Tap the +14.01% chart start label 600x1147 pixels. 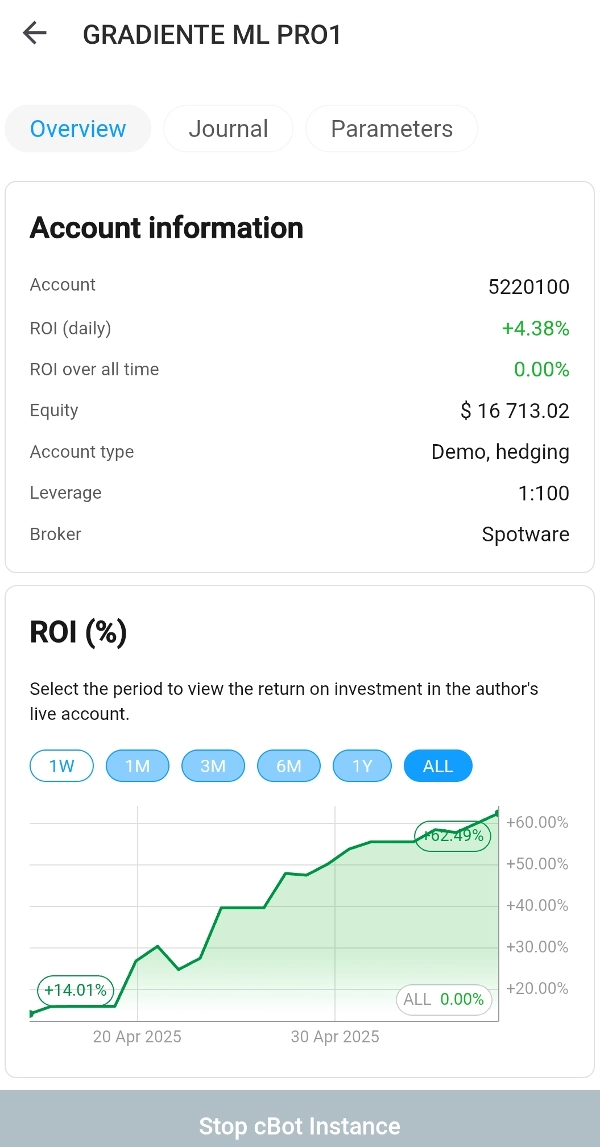point(75,991)
